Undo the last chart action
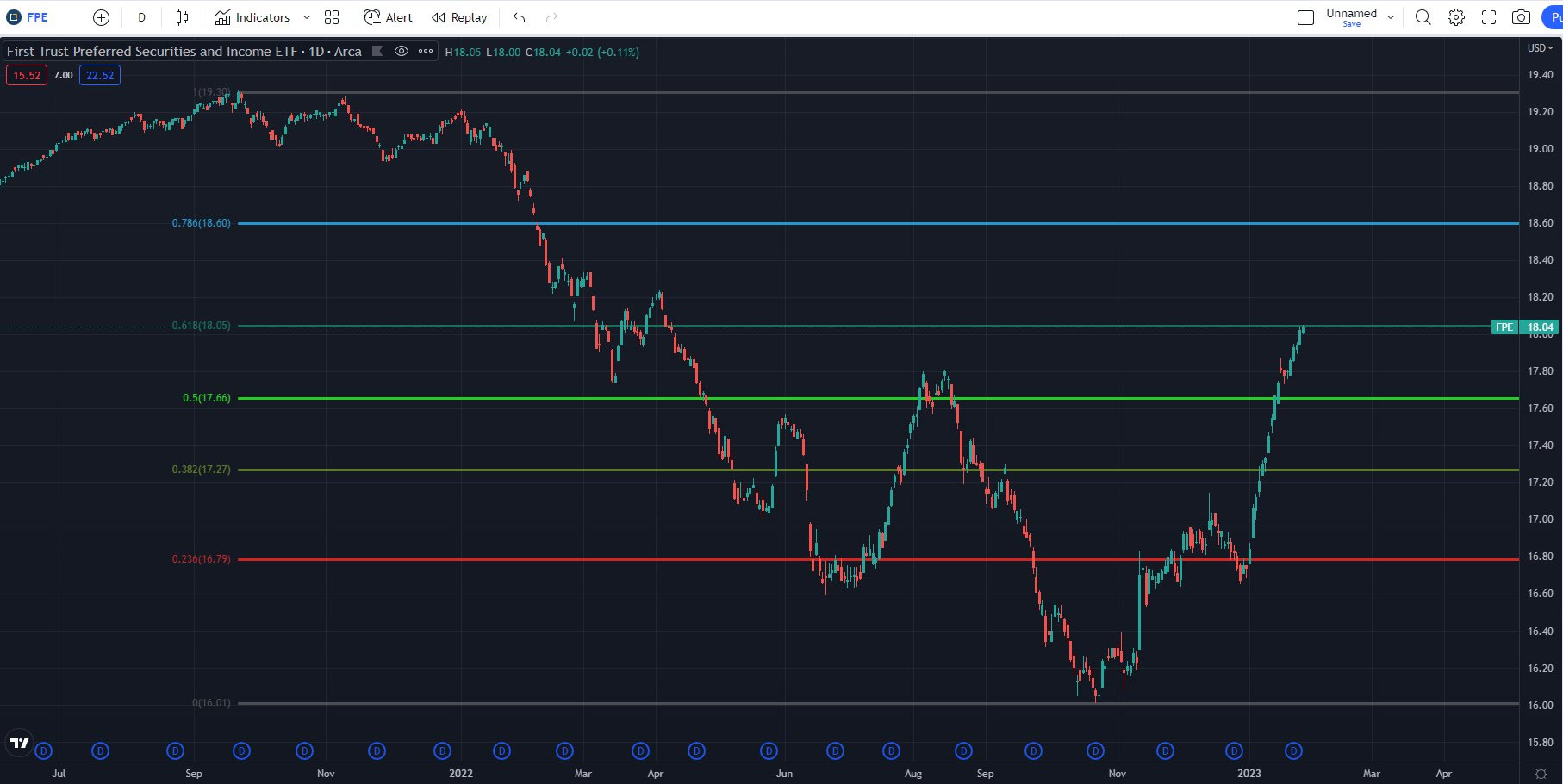 pos(519,17)
